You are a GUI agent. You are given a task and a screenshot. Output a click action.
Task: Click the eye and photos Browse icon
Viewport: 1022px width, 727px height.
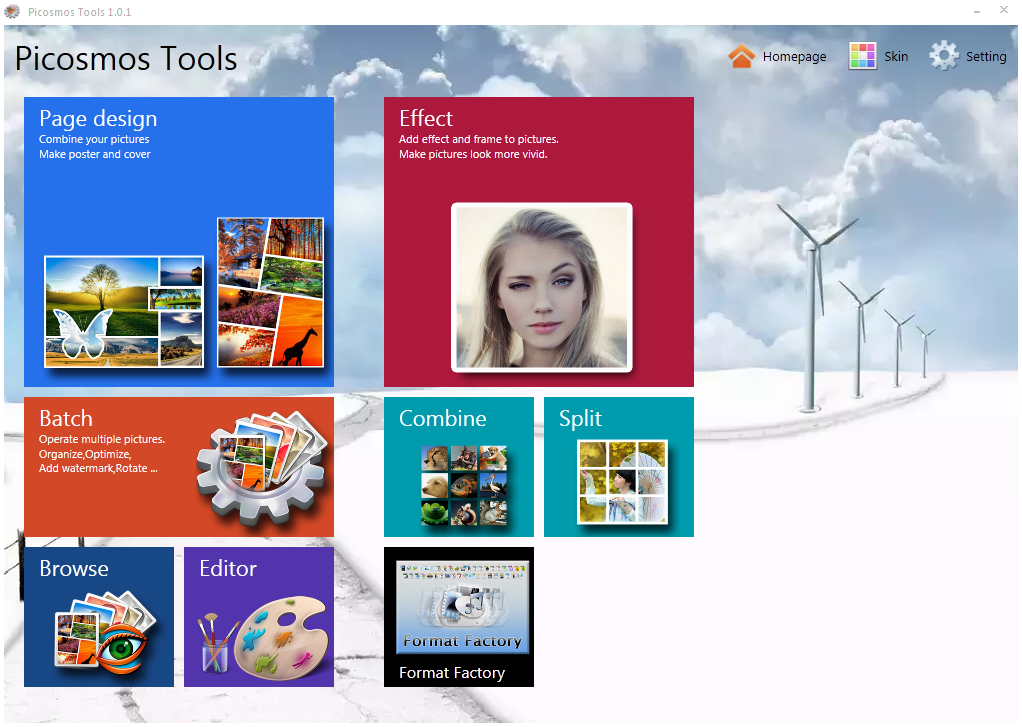point(106,632)
